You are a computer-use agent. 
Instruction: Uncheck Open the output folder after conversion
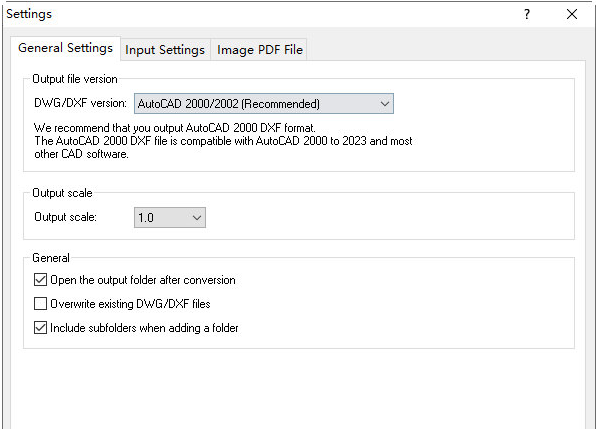pos(40,280)
